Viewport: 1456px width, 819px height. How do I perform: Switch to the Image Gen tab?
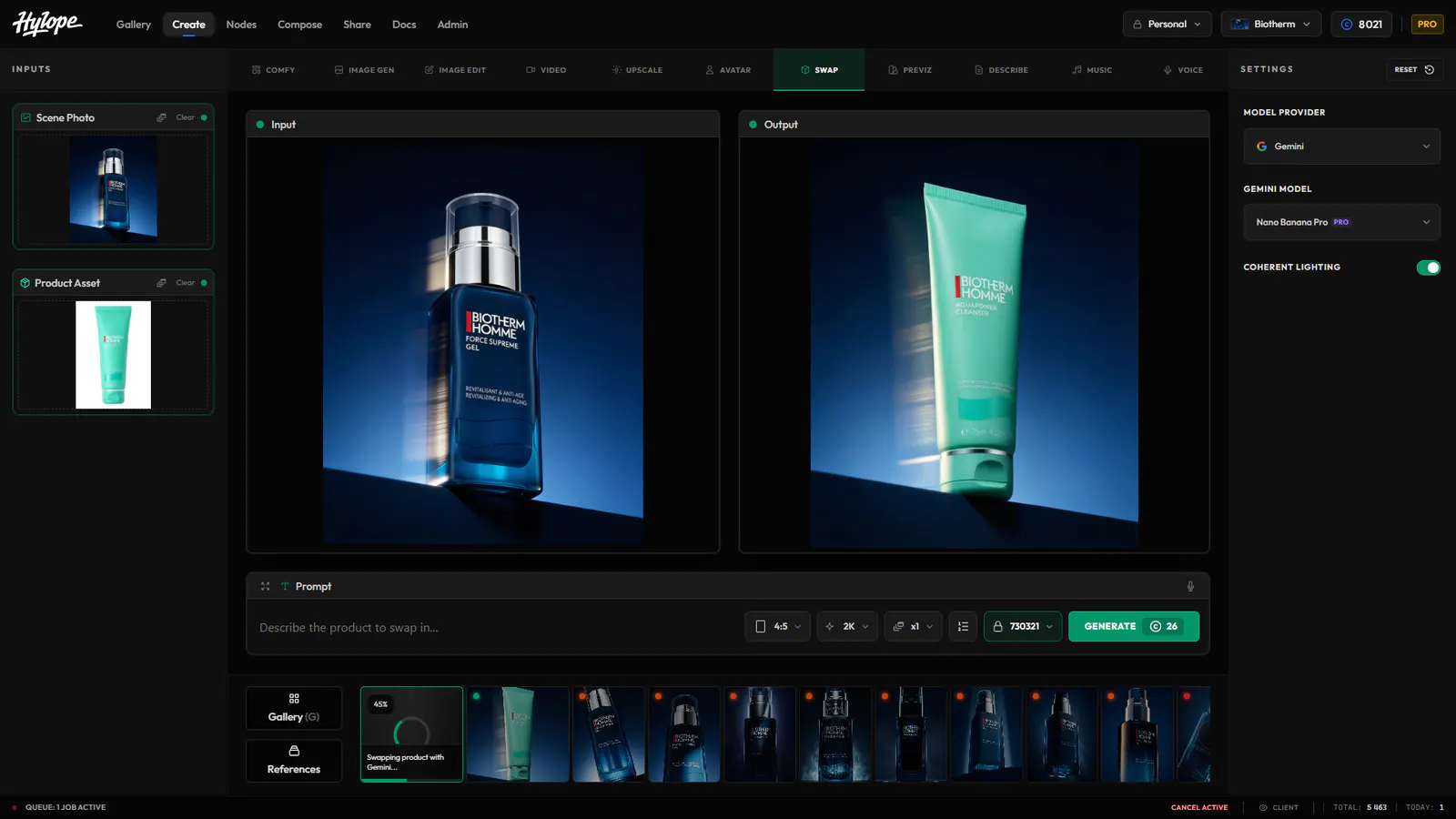[x=364, y=70]
